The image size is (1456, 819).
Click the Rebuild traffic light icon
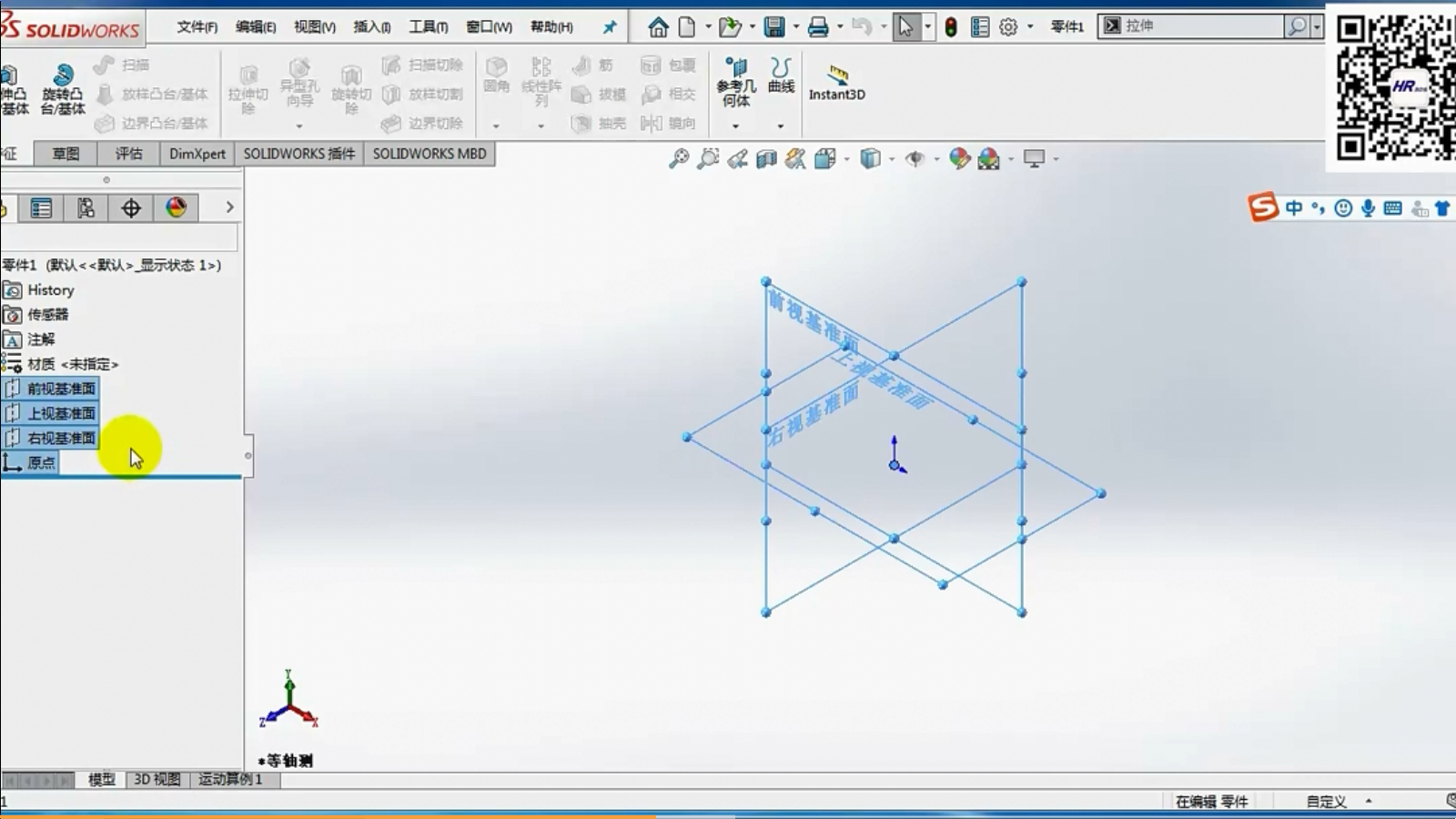tap(951, 27)
